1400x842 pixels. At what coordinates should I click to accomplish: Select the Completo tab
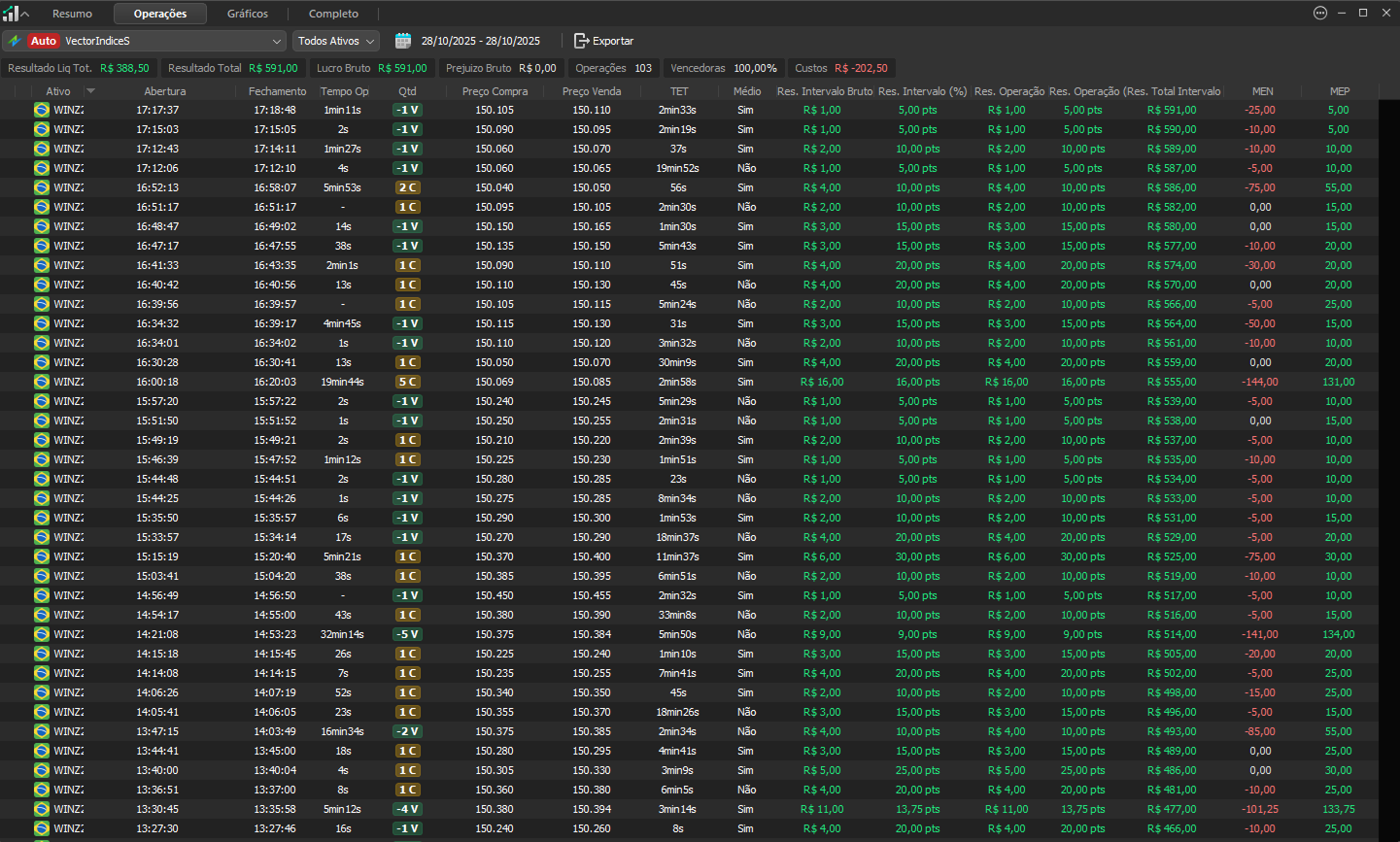pyautogui.click(x=333, y=14)
